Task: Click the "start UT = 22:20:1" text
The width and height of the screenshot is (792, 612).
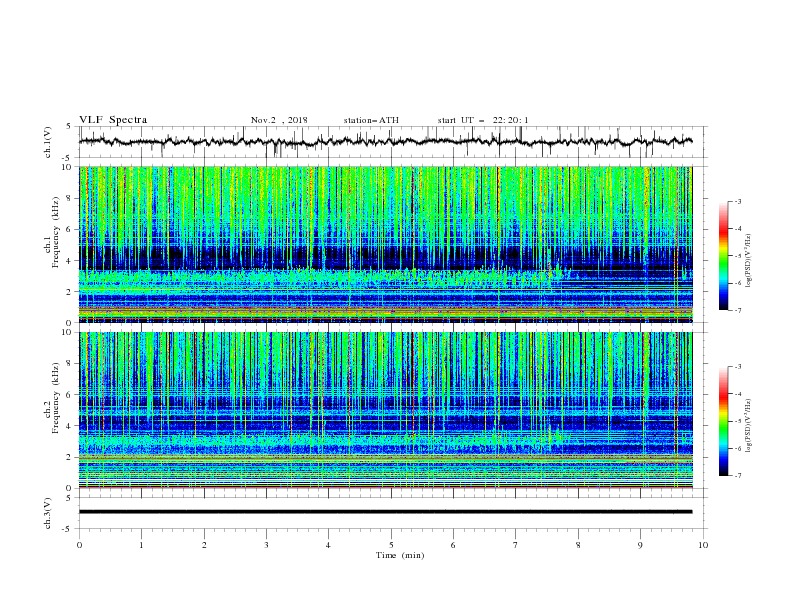Action: pos(483,120)
